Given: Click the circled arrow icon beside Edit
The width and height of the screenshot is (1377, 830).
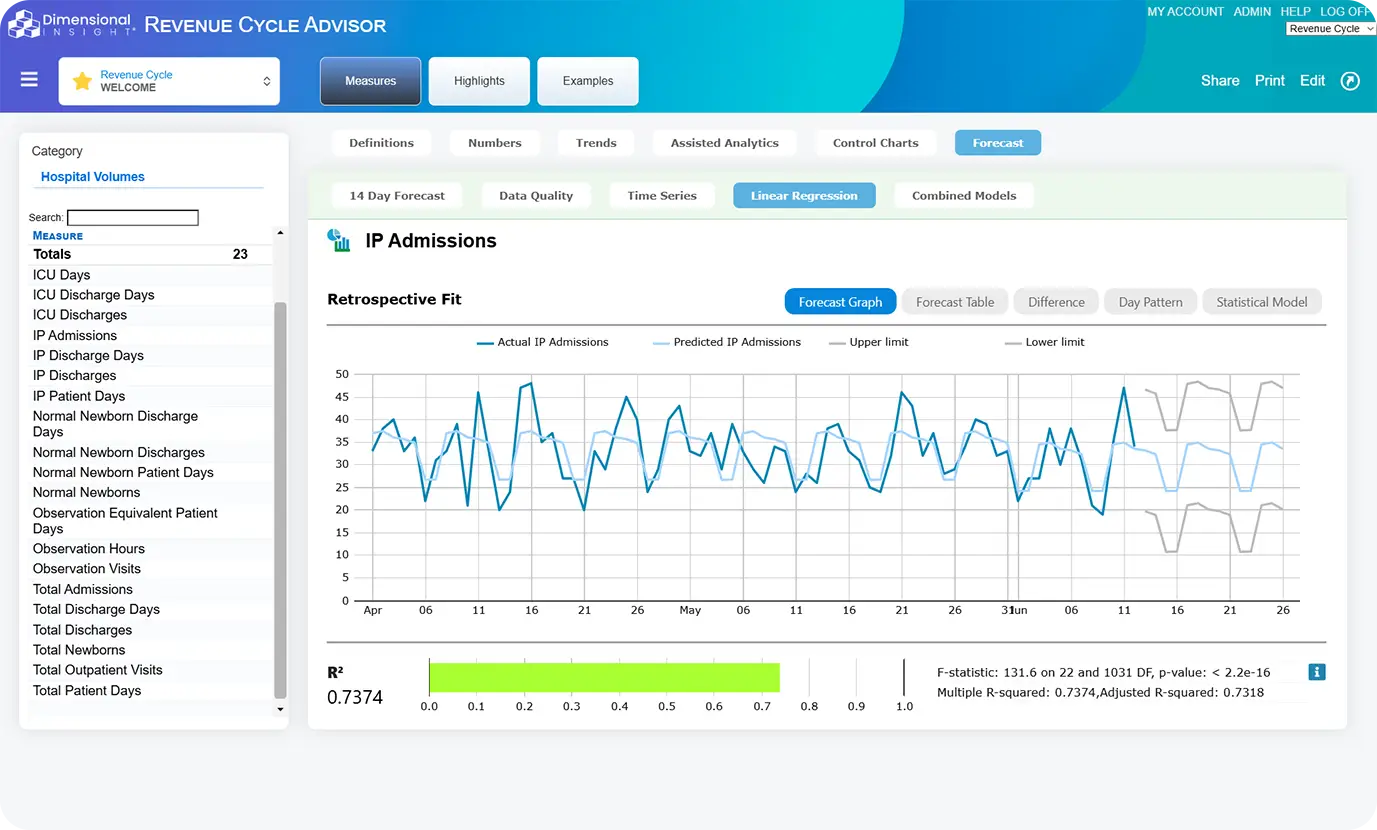Looking at the screenshot, I should [1350, 81].
